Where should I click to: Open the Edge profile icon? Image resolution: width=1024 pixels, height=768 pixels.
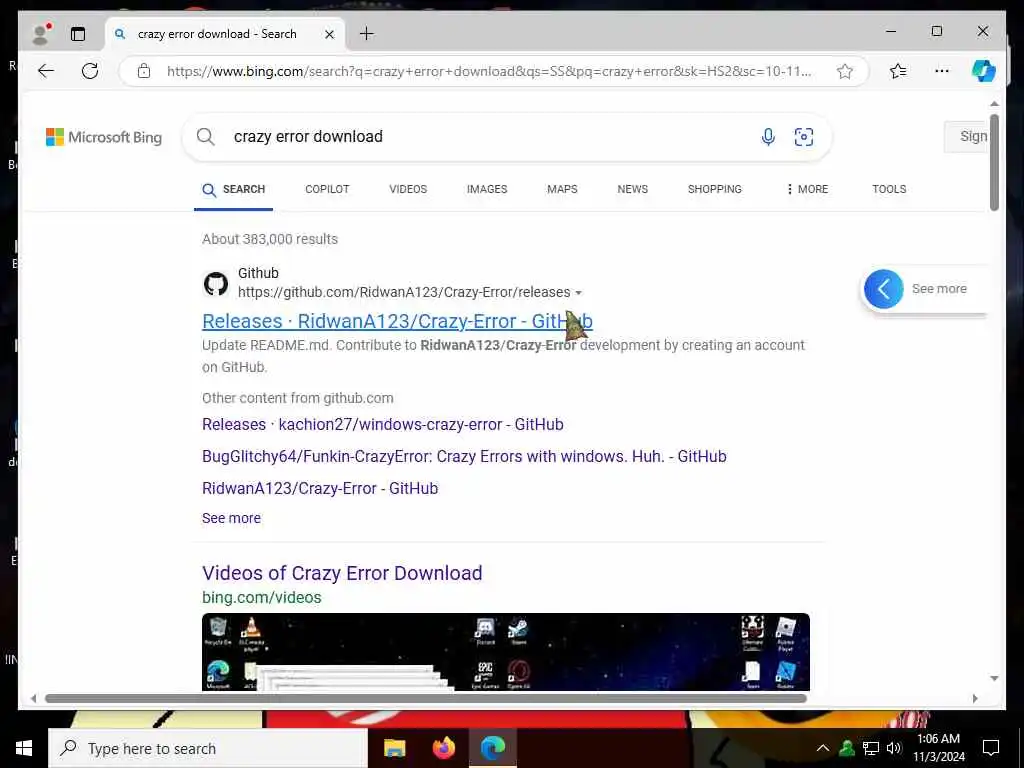point(41,34)
